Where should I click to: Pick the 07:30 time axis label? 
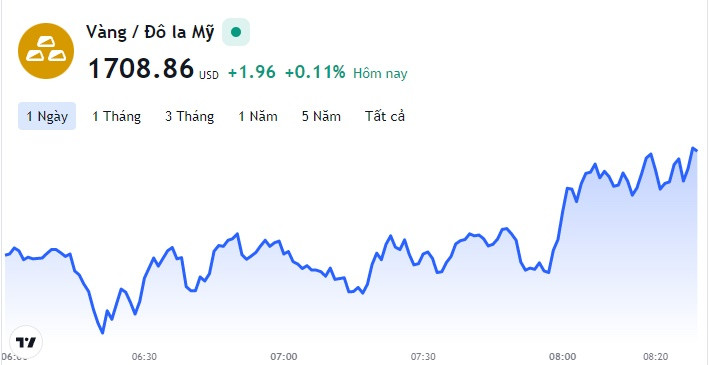tap(423, 357)
